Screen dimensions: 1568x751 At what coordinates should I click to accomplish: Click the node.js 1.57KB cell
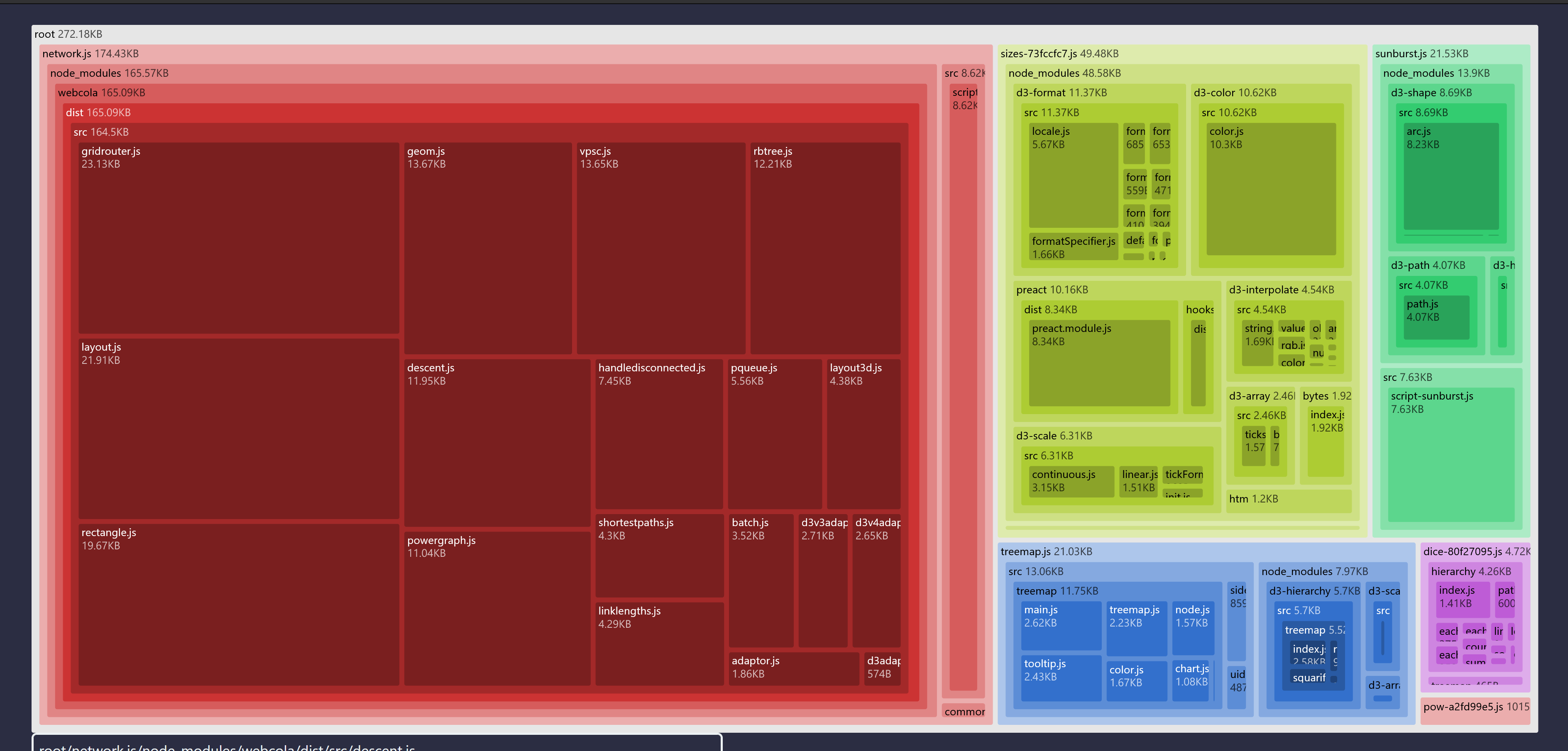pos(1193,629)
